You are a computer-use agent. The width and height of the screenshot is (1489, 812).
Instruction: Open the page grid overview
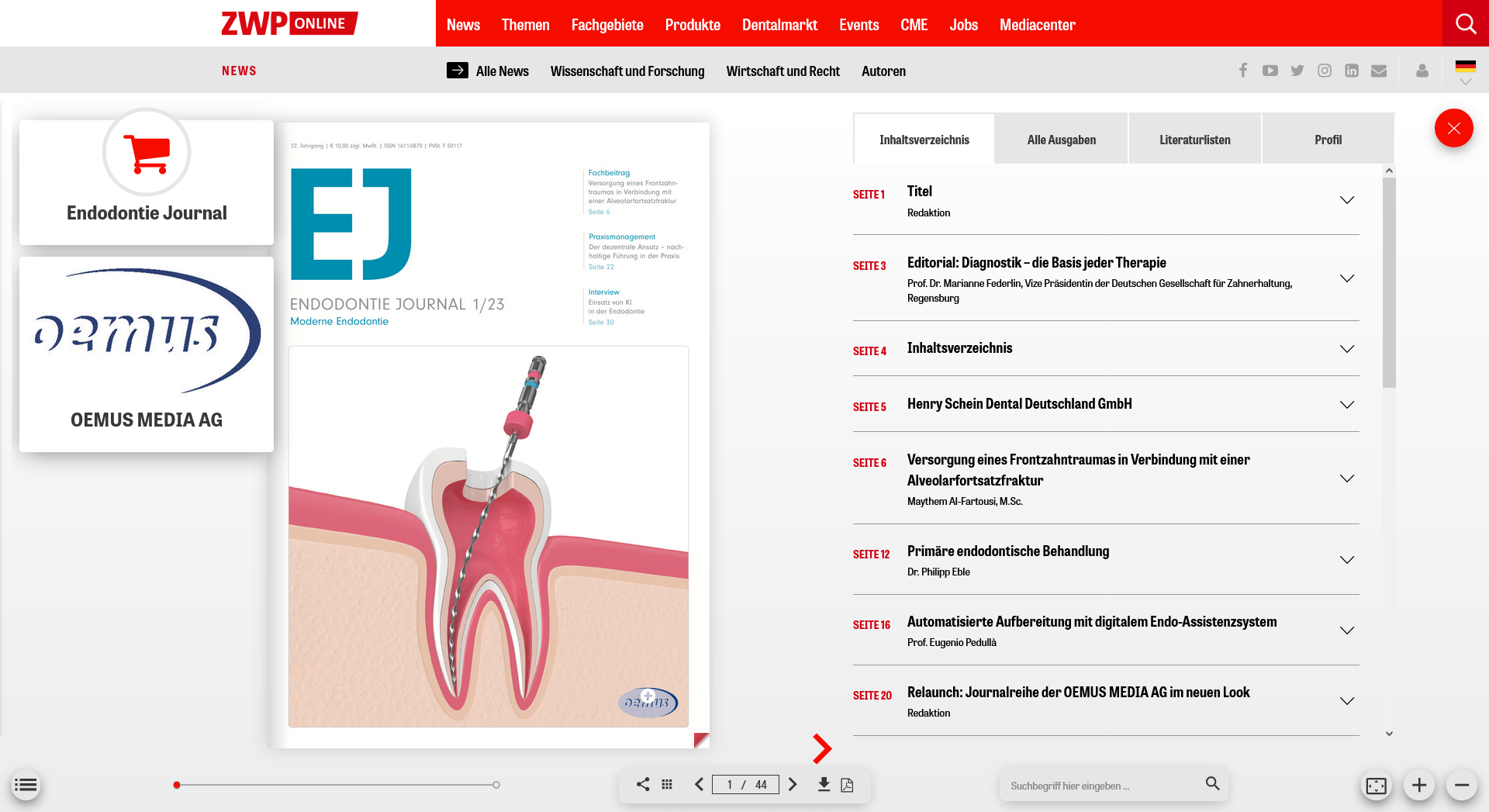coord(666,784)
